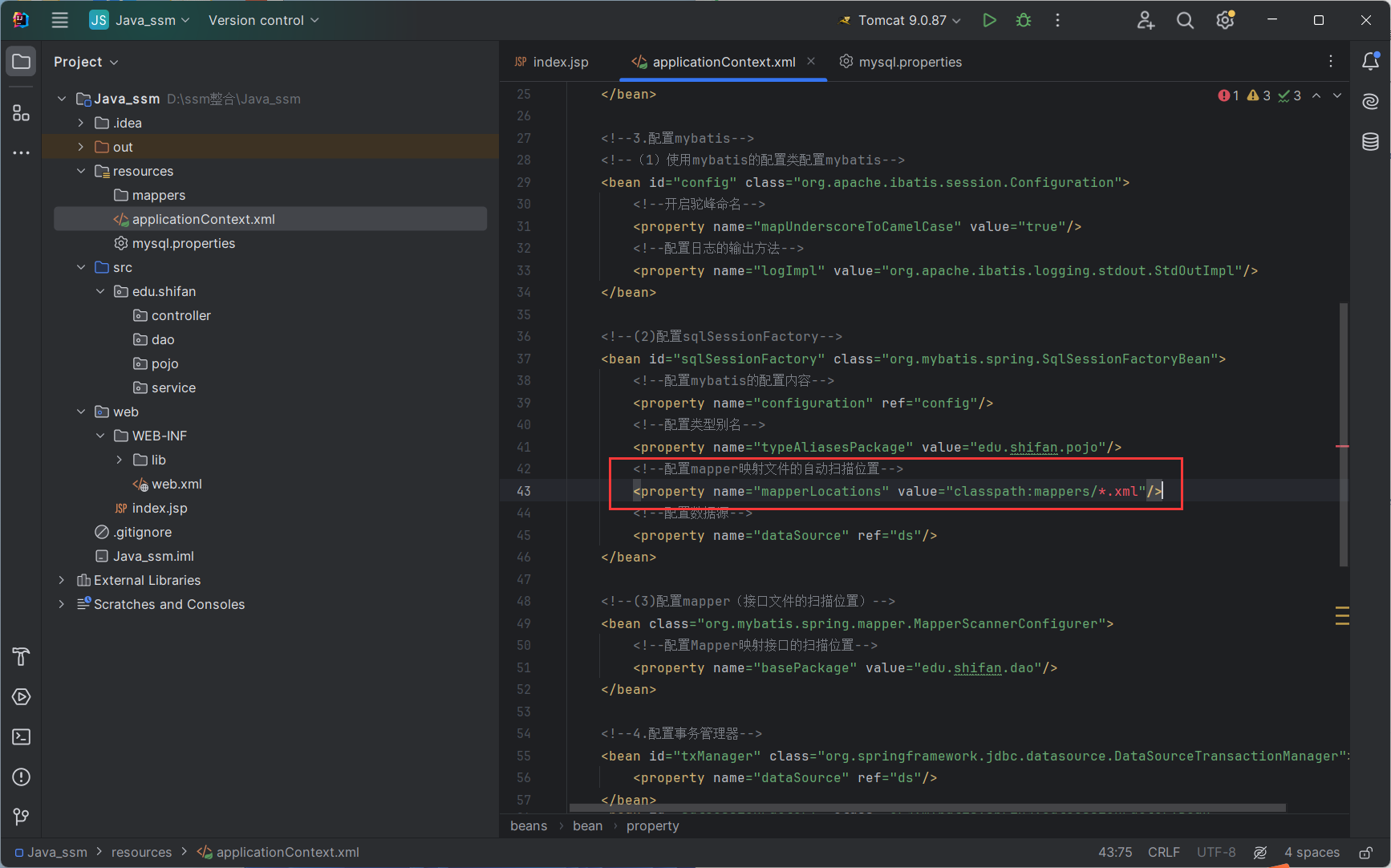Collapse the edu.shifan package node
1391x868 pixels.
pyautogui.click(x=100, y=291)
